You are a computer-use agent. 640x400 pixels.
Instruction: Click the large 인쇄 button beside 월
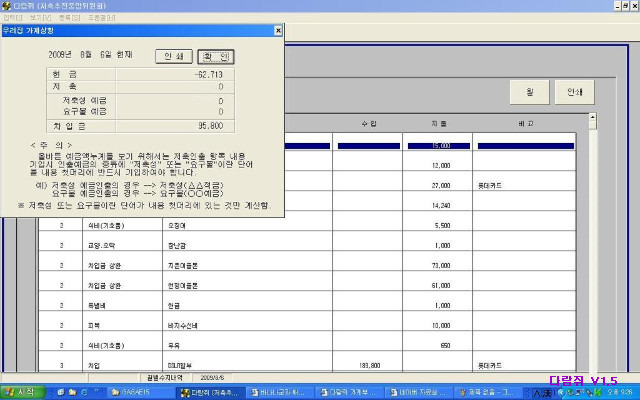[574, 92]
